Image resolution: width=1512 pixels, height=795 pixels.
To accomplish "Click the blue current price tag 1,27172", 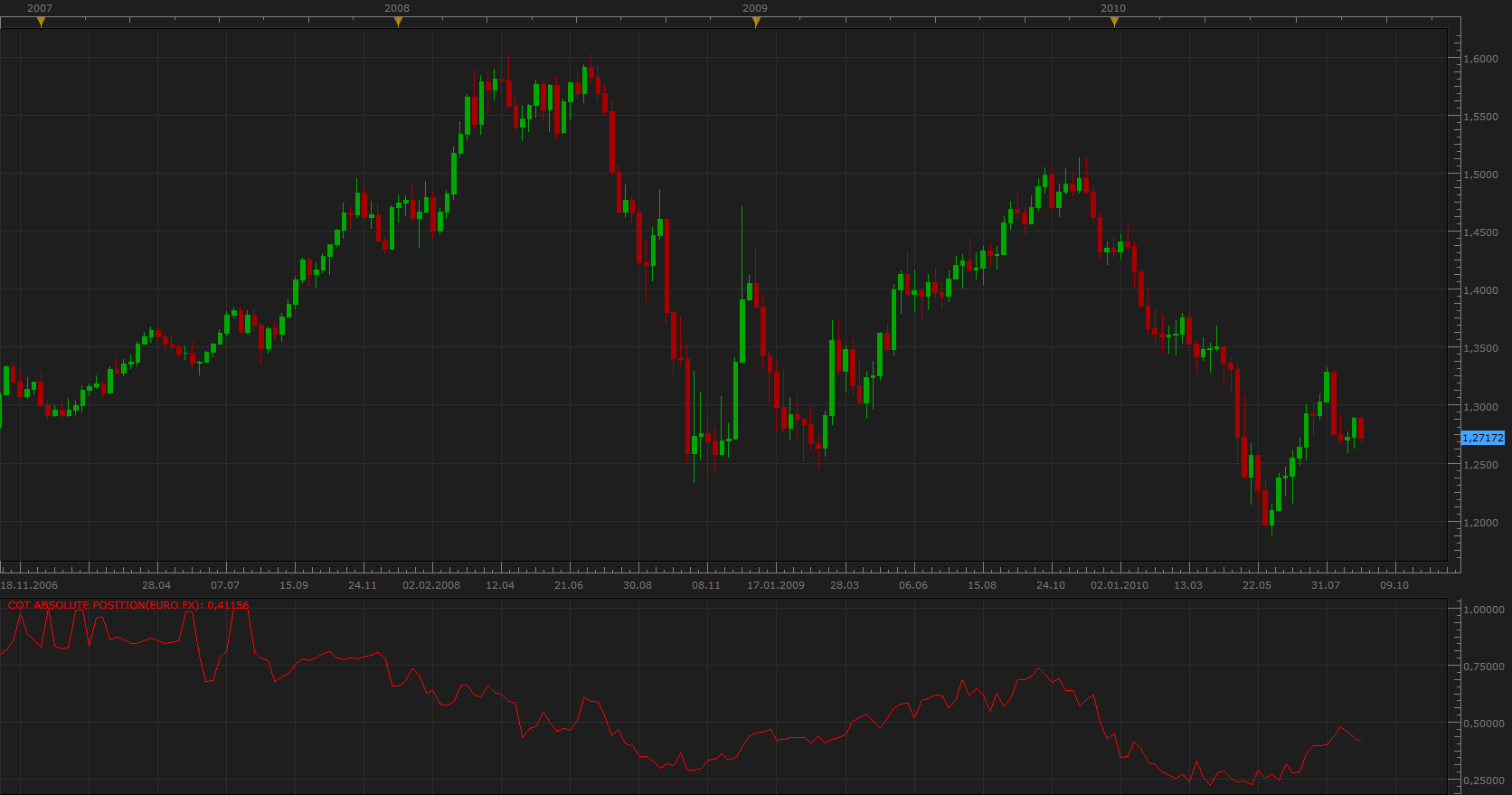I will pyautogui.click(x=1483, y=438).
